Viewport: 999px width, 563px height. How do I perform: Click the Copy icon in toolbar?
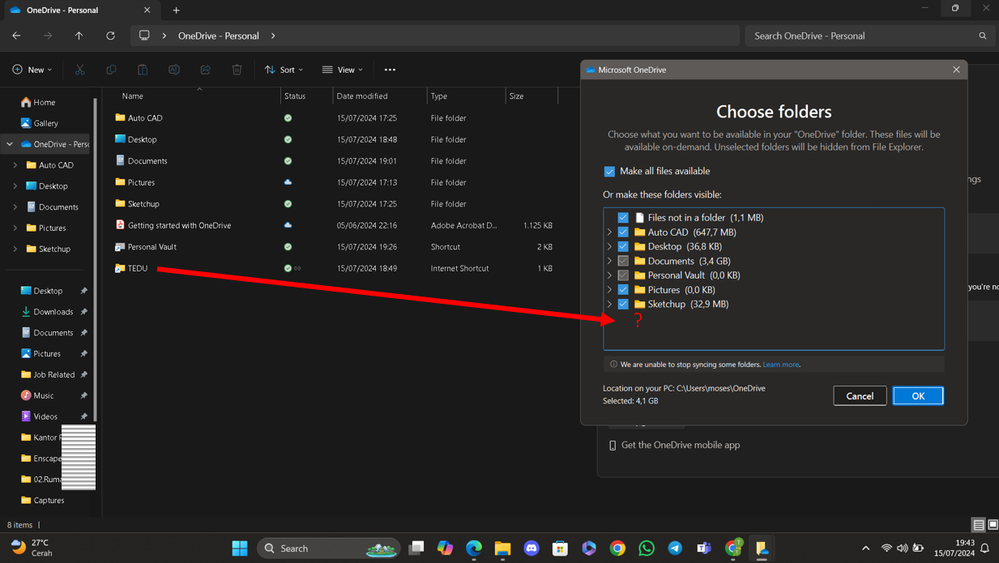point(111,69)
